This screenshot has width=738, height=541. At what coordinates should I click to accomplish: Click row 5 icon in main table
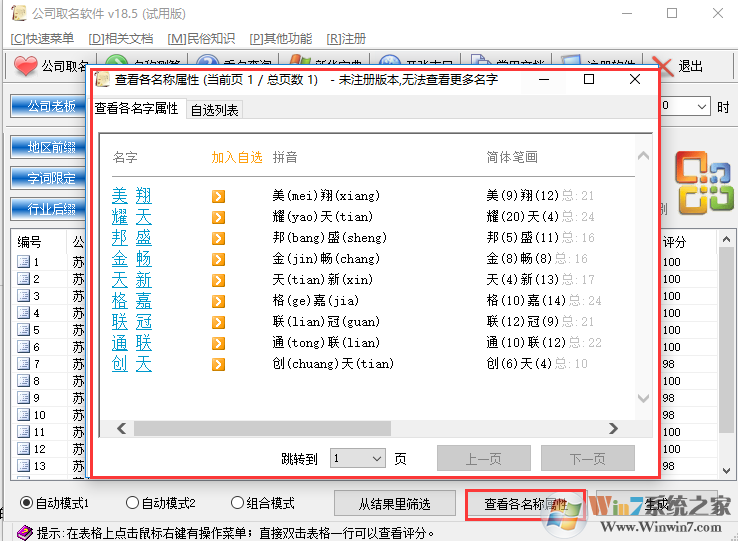tap(24, 330)
